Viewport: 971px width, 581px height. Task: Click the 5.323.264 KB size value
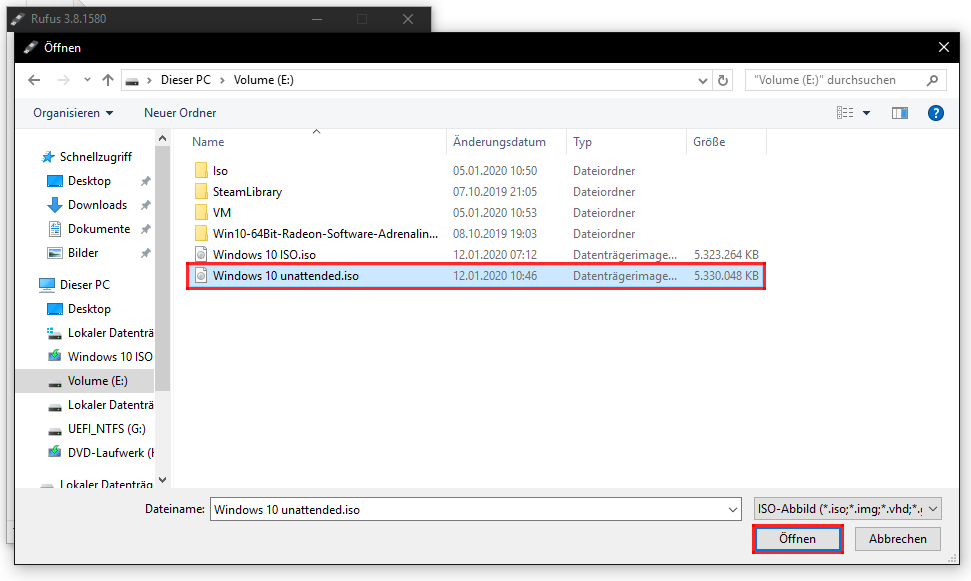click(x=726, y=255)
